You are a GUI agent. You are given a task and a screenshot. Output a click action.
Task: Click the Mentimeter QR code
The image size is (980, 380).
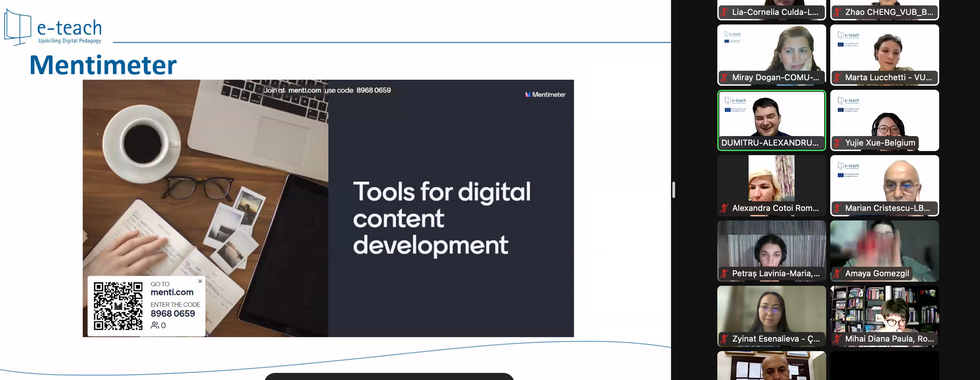[118, 306]
